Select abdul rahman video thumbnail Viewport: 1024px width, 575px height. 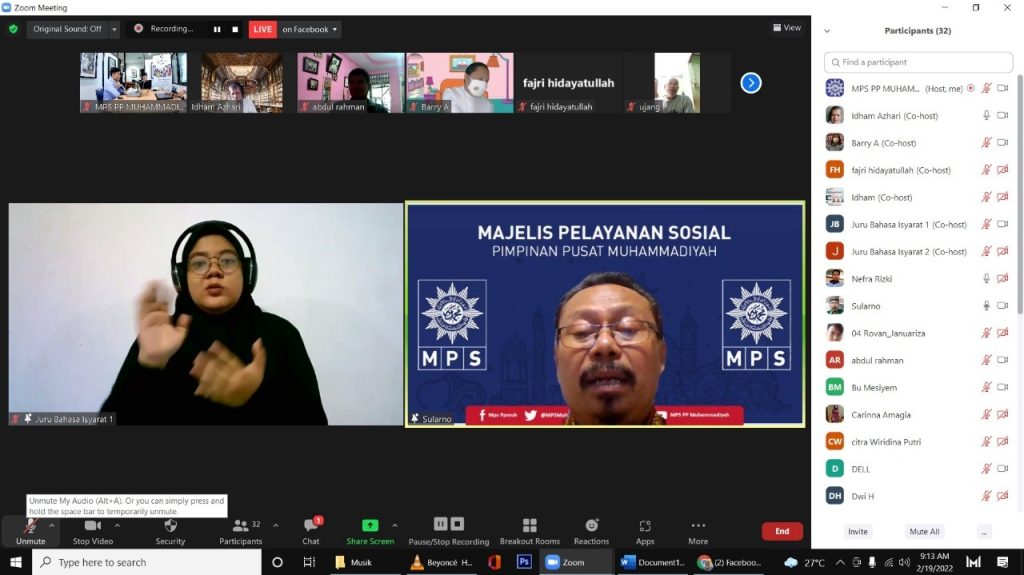pyautogui.click(x=351, y=83)
